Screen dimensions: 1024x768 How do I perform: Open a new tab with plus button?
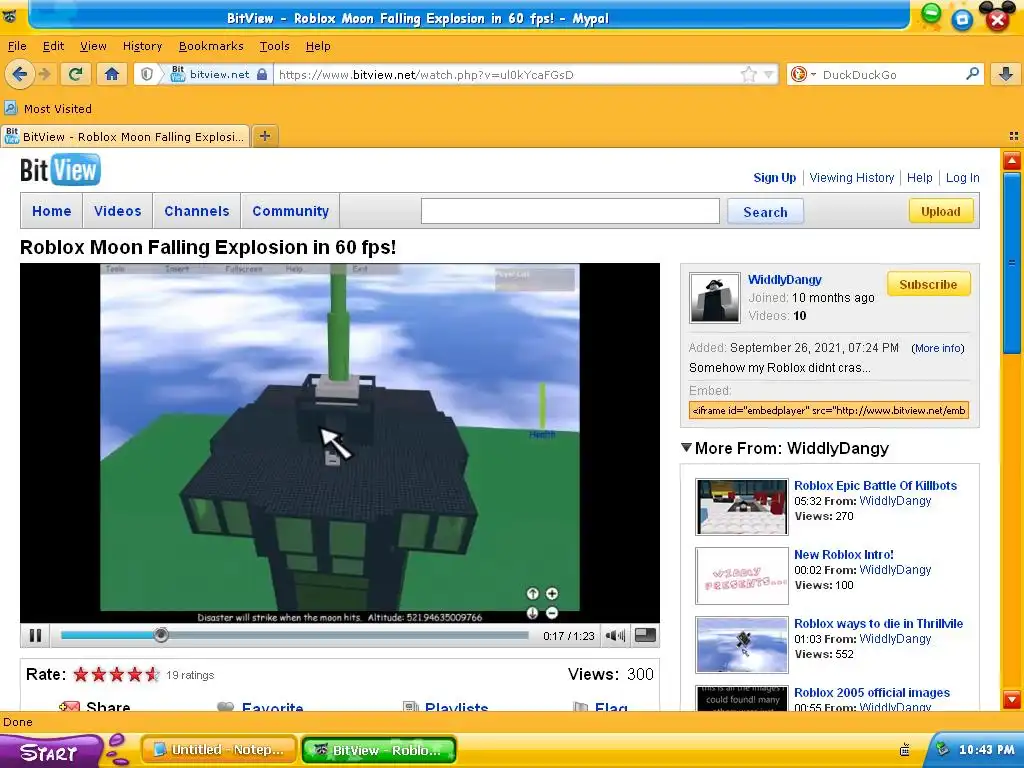[x=264, y=136]
